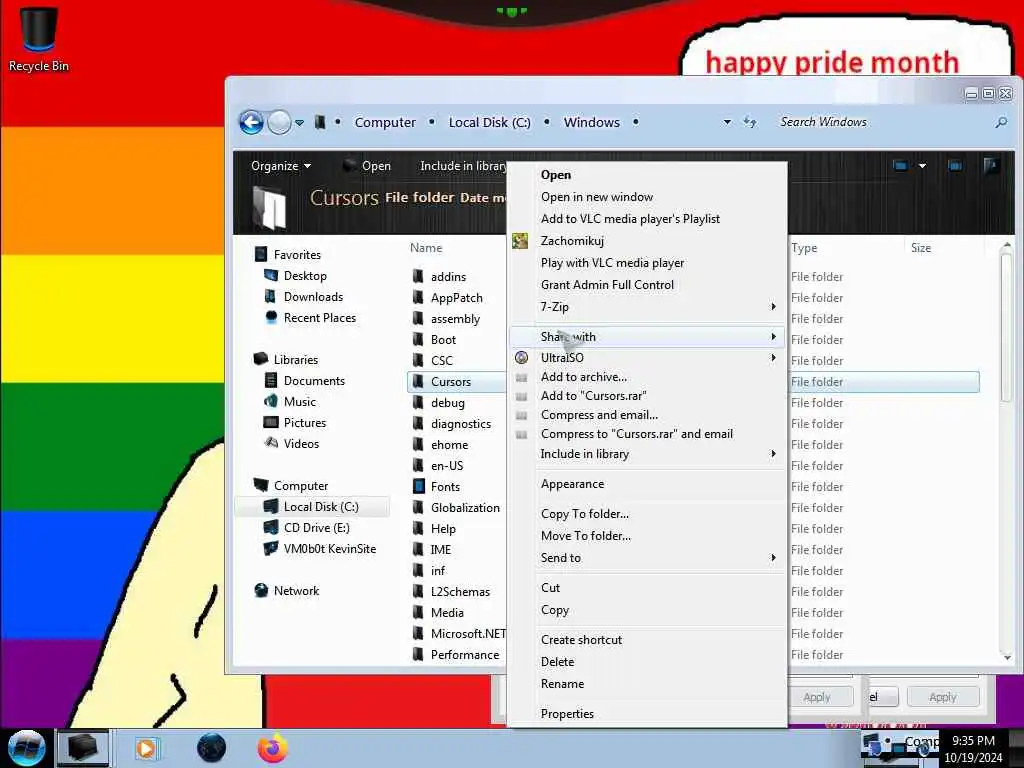Click the Windows breadcrumb segment

pyautogui.click(x=592, y=122)
